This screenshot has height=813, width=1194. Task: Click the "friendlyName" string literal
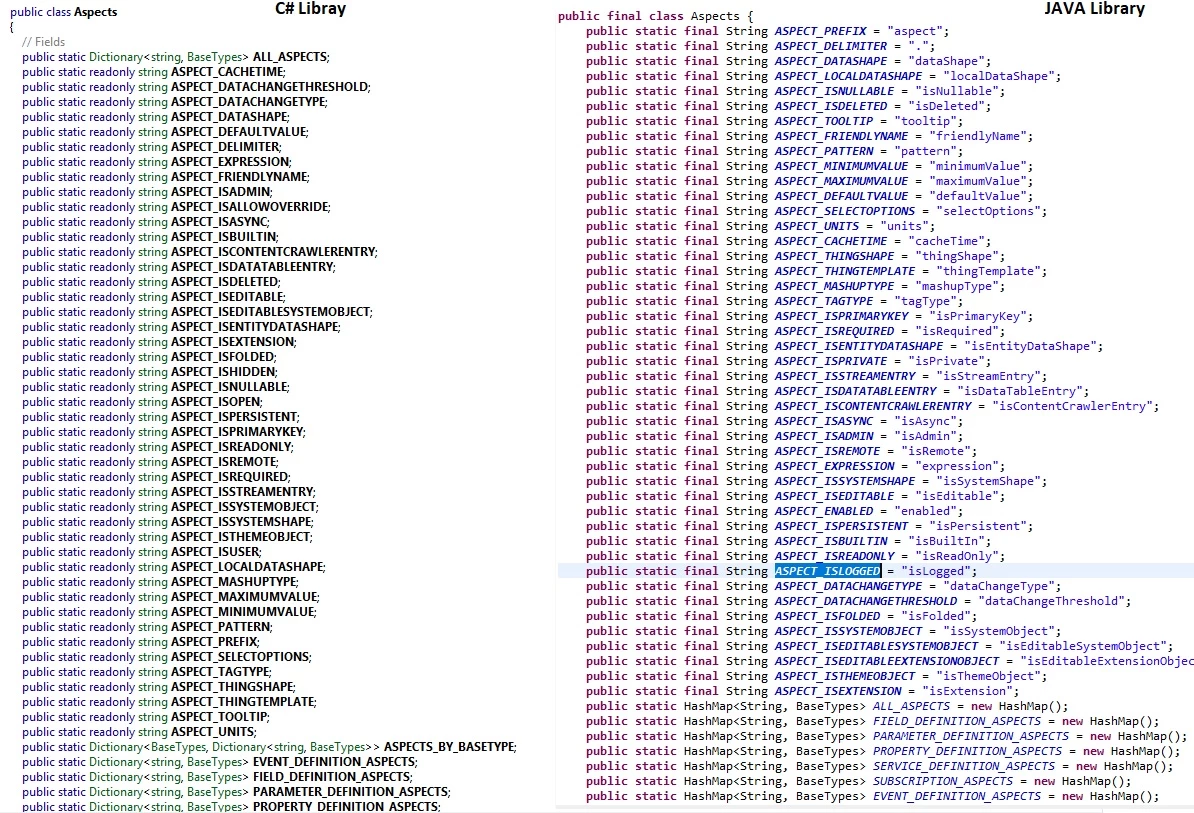[x=977, y=136]
